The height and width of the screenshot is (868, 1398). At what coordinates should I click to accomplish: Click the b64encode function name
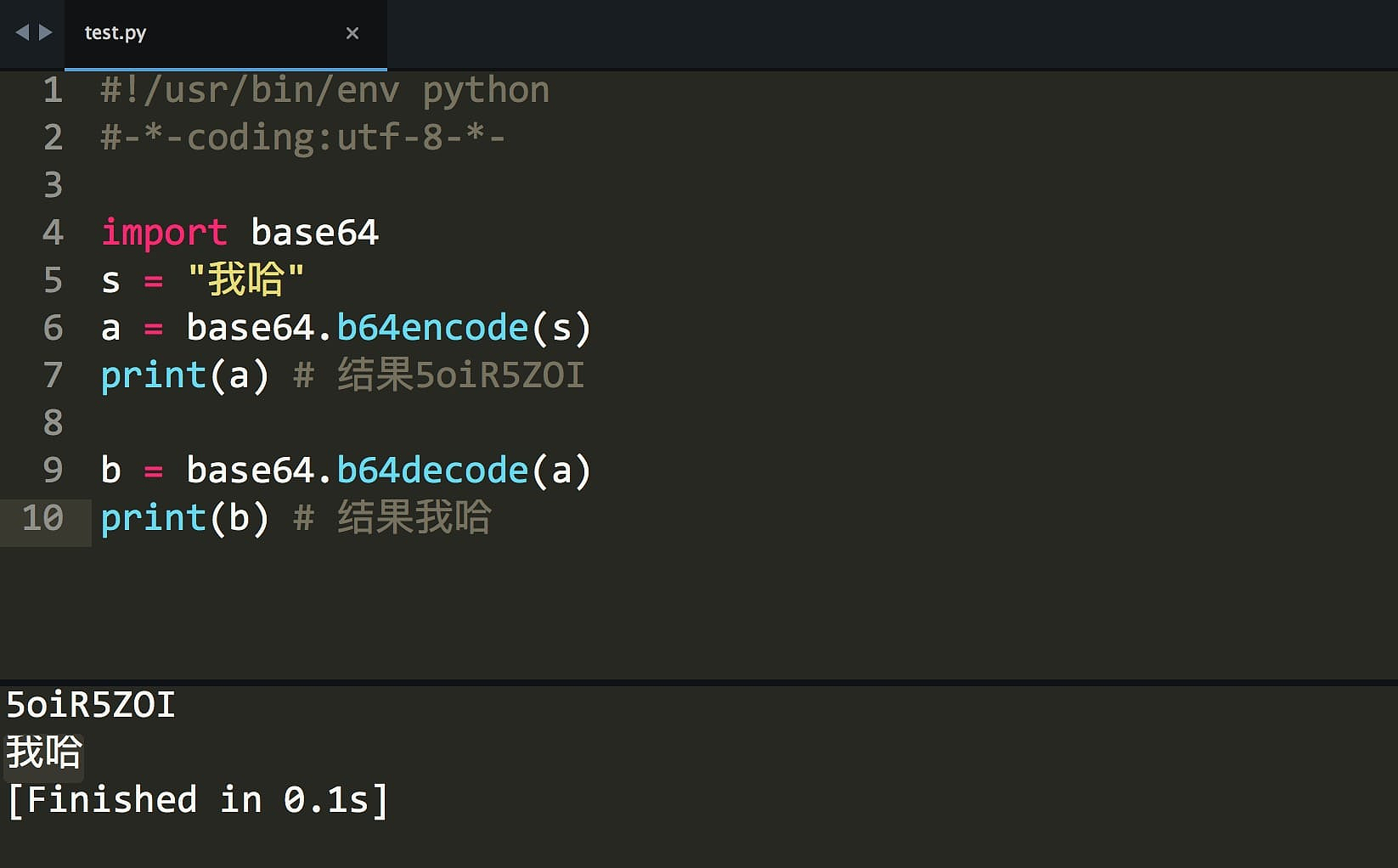432,328
